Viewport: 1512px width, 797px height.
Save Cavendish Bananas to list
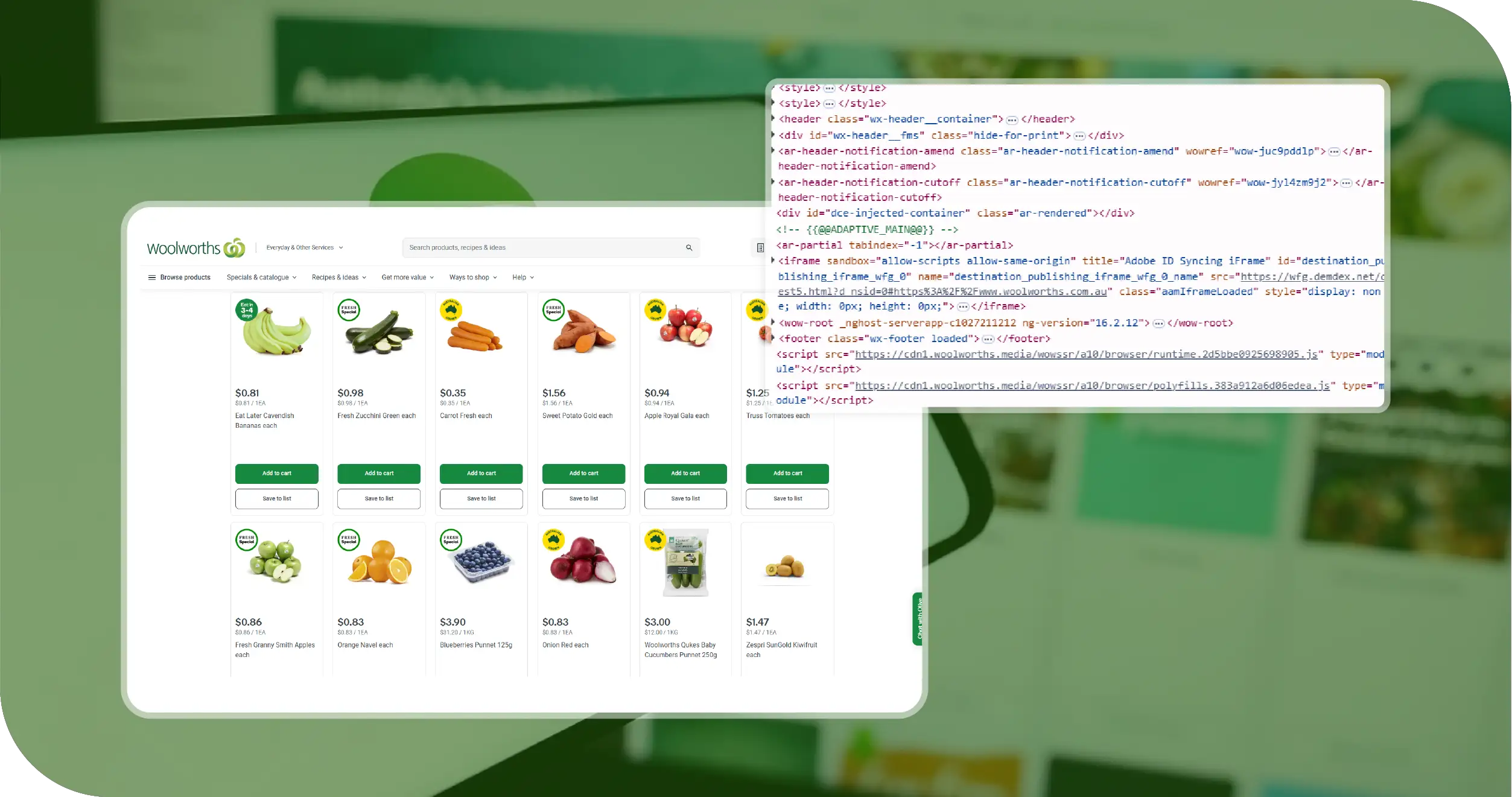[276, 499]
